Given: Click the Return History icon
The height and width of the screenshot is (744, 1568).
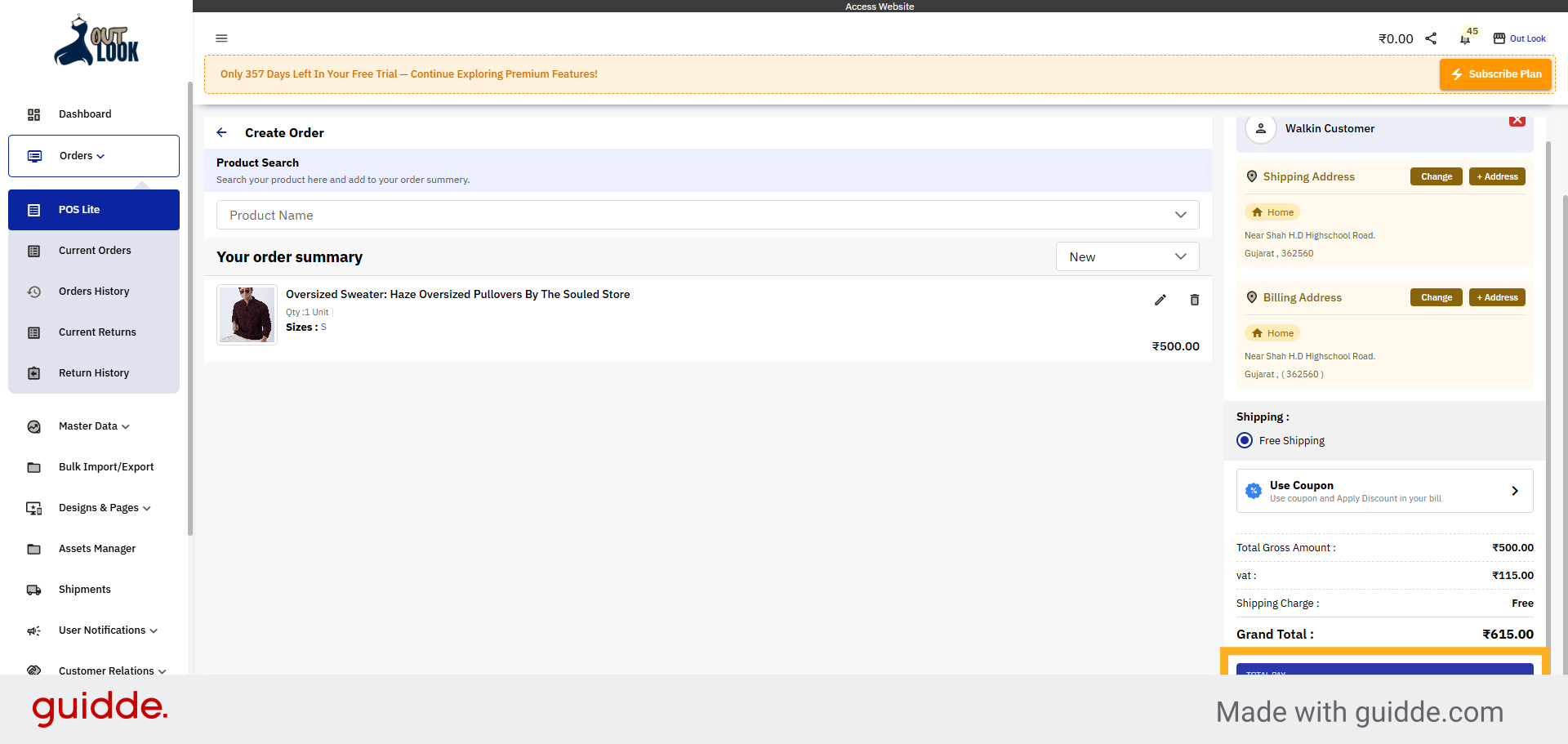Looking at the screenshot, I should click(33, 373).
